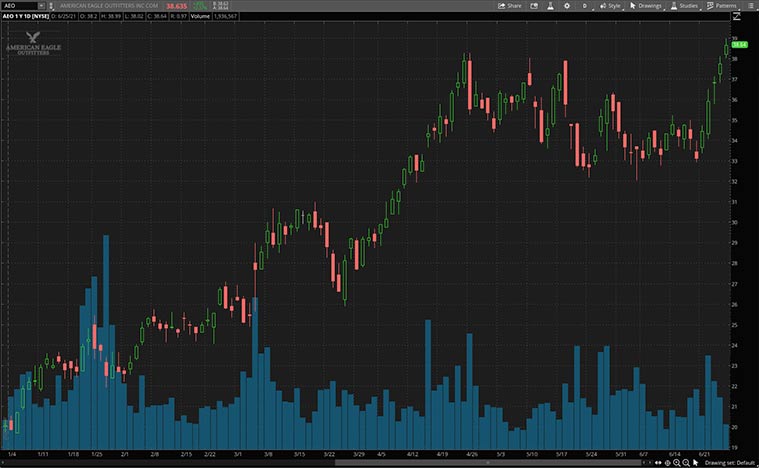Click the 'D: 6/25/21' date value
This screenshot has width=759, height=468.
pos(64,16)
